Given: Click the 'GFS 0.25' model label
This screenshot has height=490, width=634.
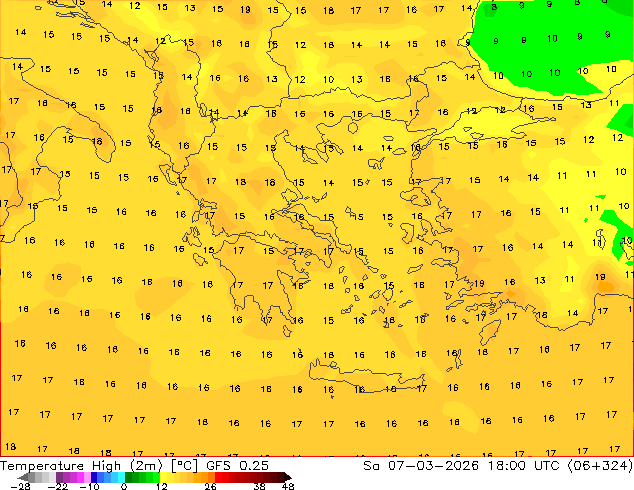Looking at the screenshot, I should pyautogui.click(x=237, y=466).
